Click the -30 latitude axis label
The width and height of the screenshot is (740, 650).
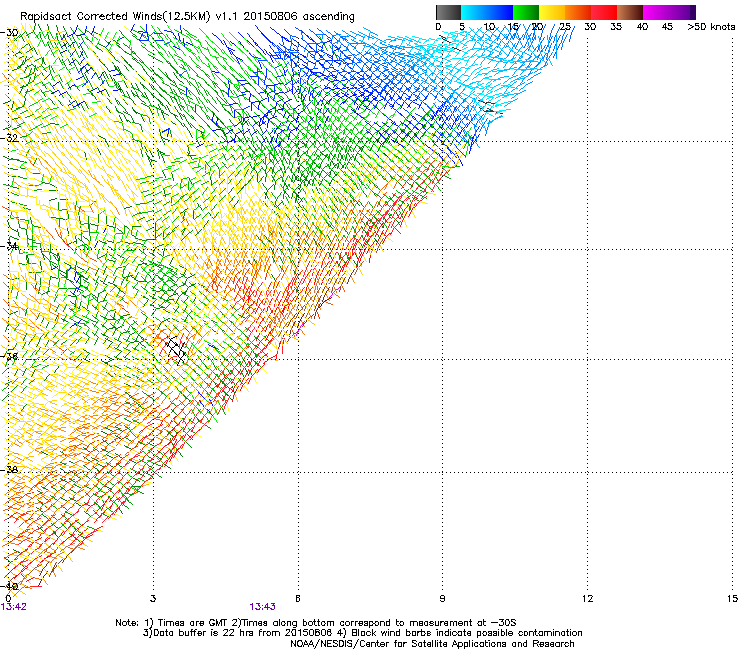[x=9, y=33]
